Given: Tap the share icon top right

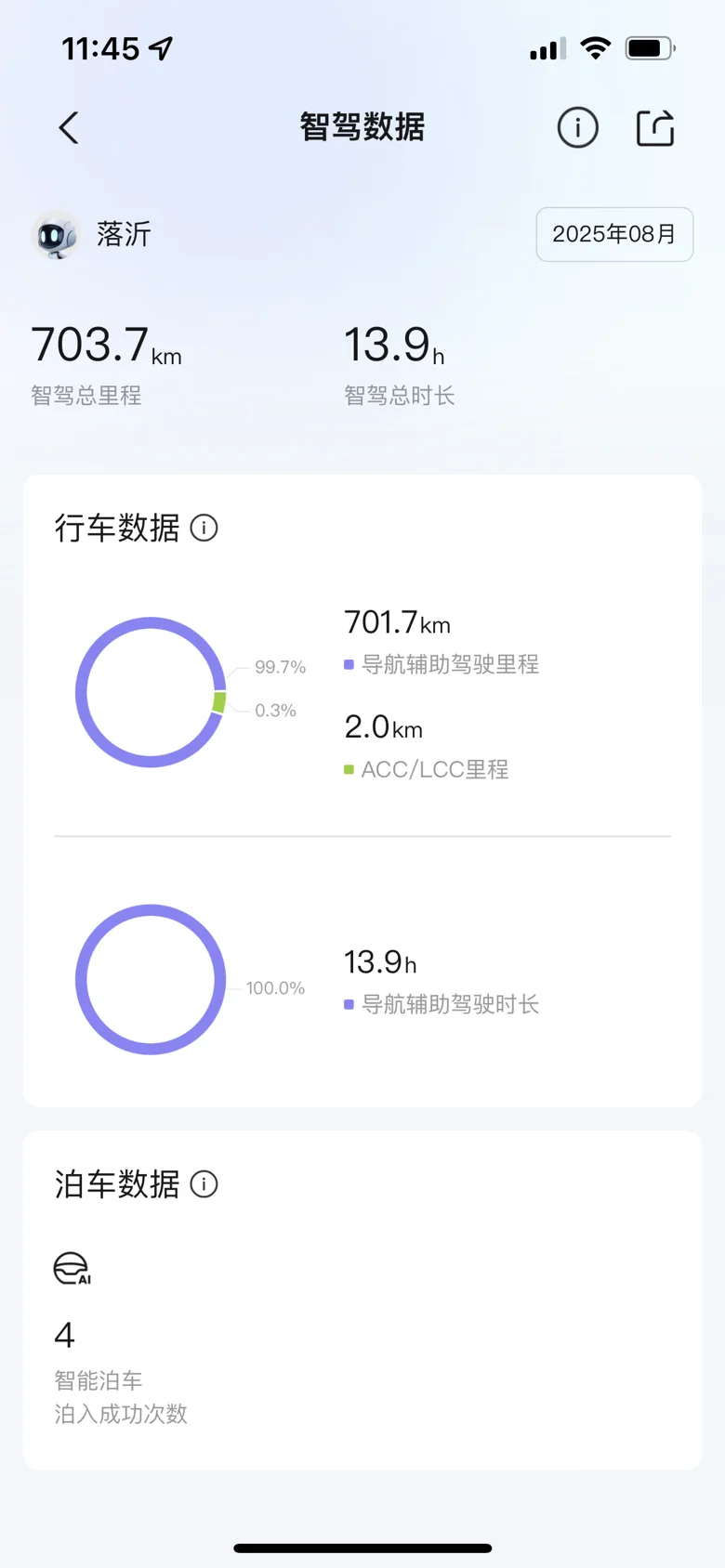Looking at the screenshot, I should click(x=655, y=128).
